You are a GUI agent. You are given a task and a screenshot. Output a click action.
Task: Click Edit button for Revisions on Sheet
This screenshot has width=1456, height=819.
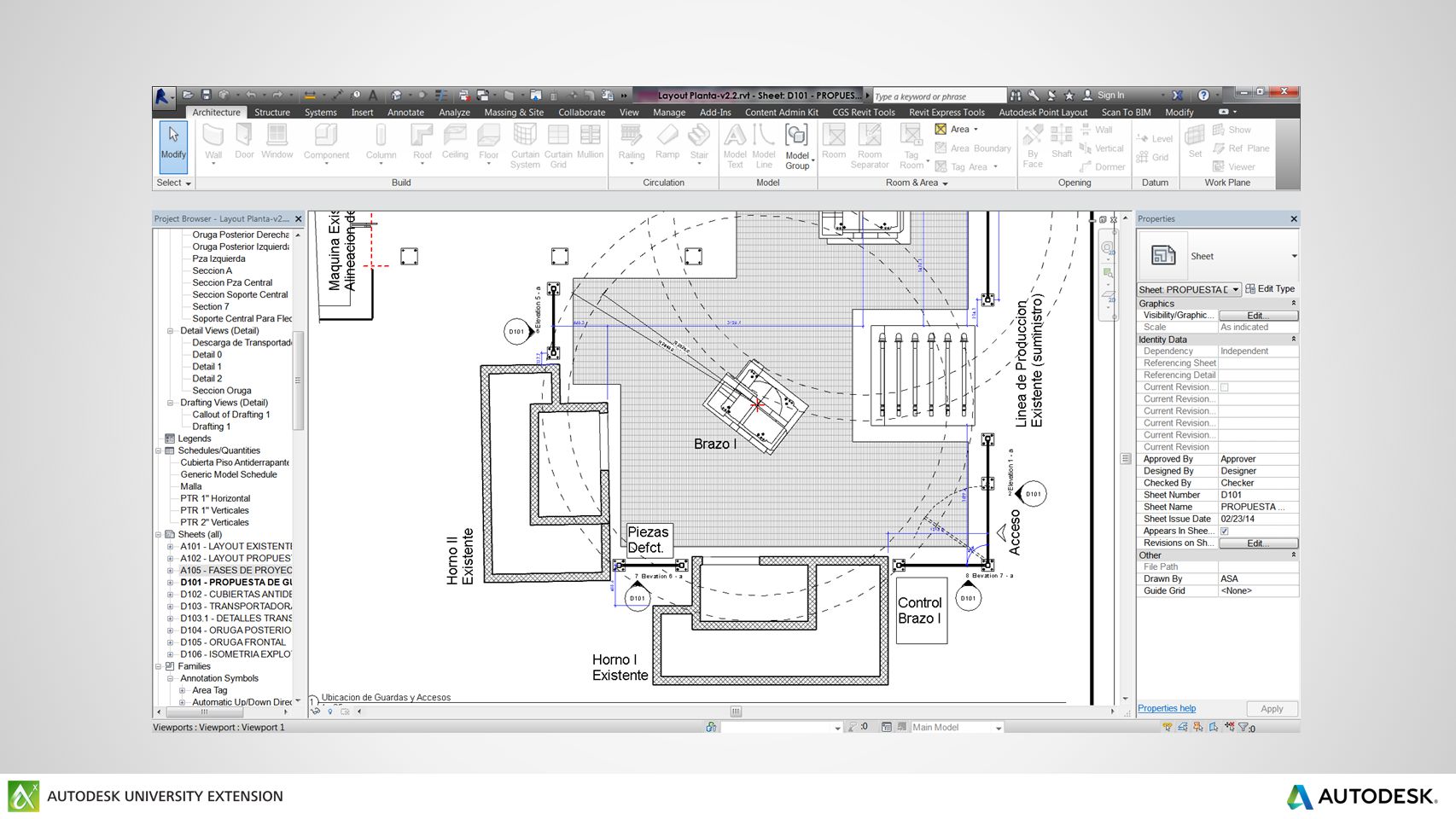pyautogui.click(x=1258, y=543)
